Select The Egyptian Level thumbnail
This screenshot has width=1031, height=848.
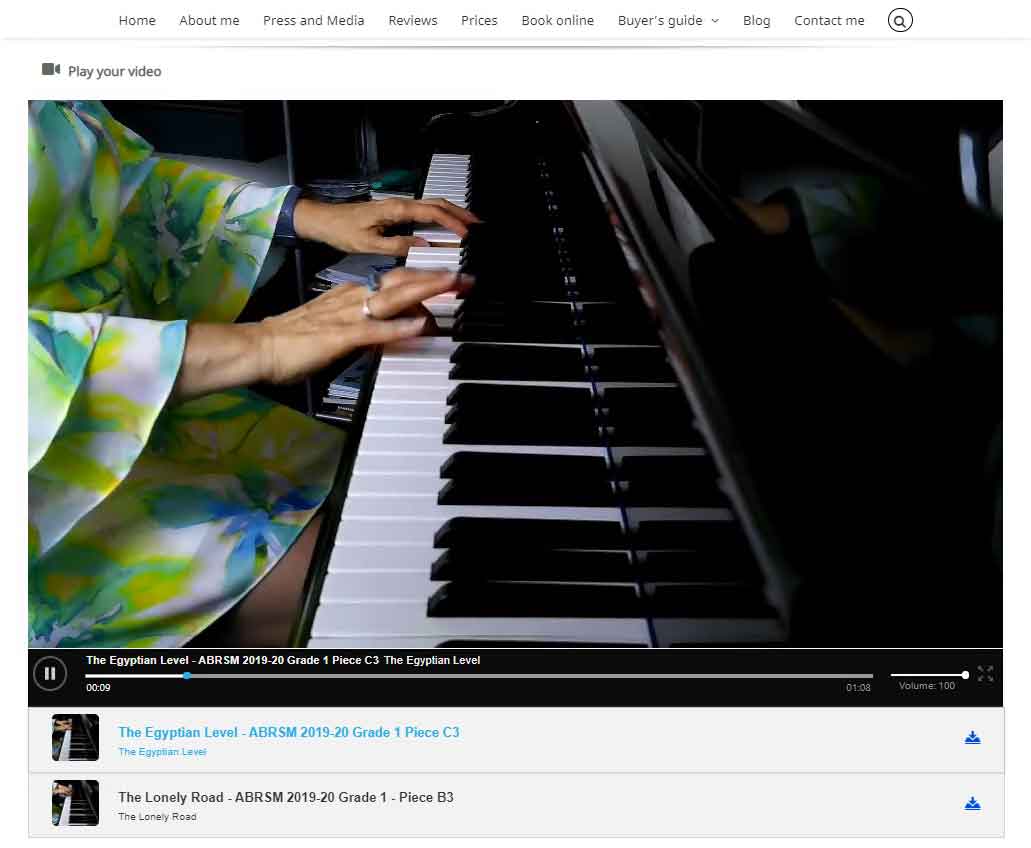pos(75,738)
